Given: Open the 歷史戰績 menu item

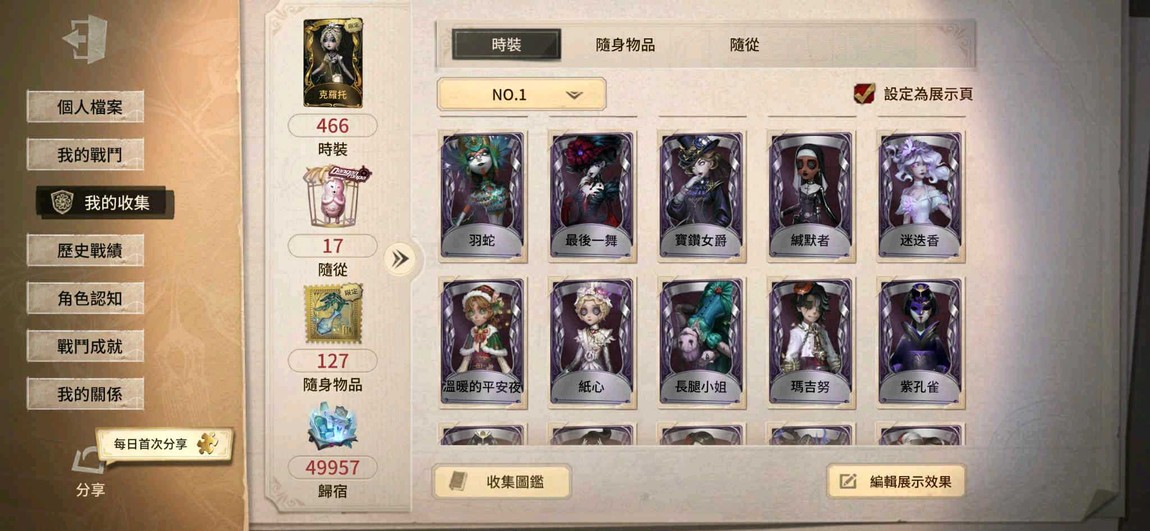Looking at the screenshot, I should [85, 250].
